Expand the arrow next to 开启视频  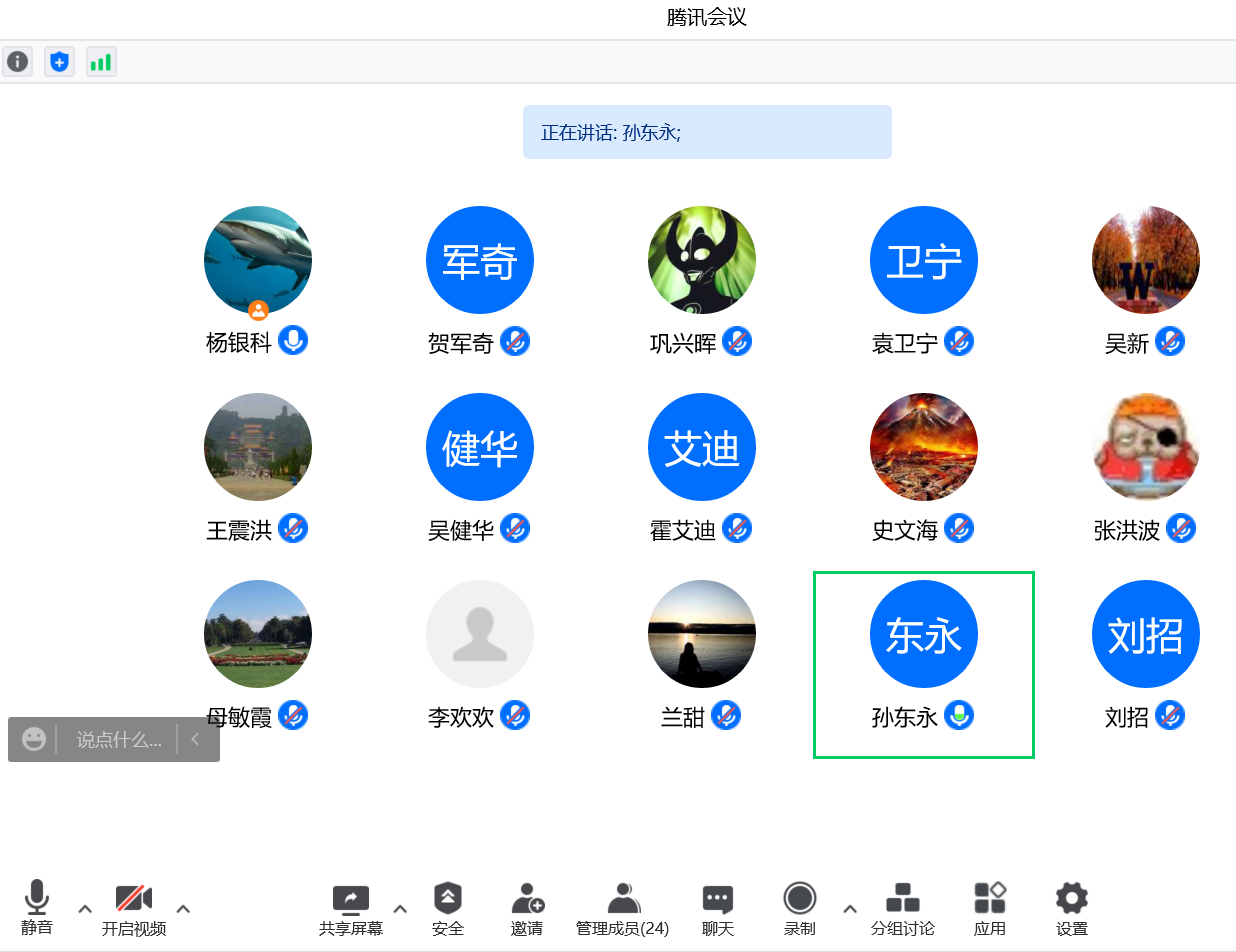pyautogui.click(x=183, y=909)
